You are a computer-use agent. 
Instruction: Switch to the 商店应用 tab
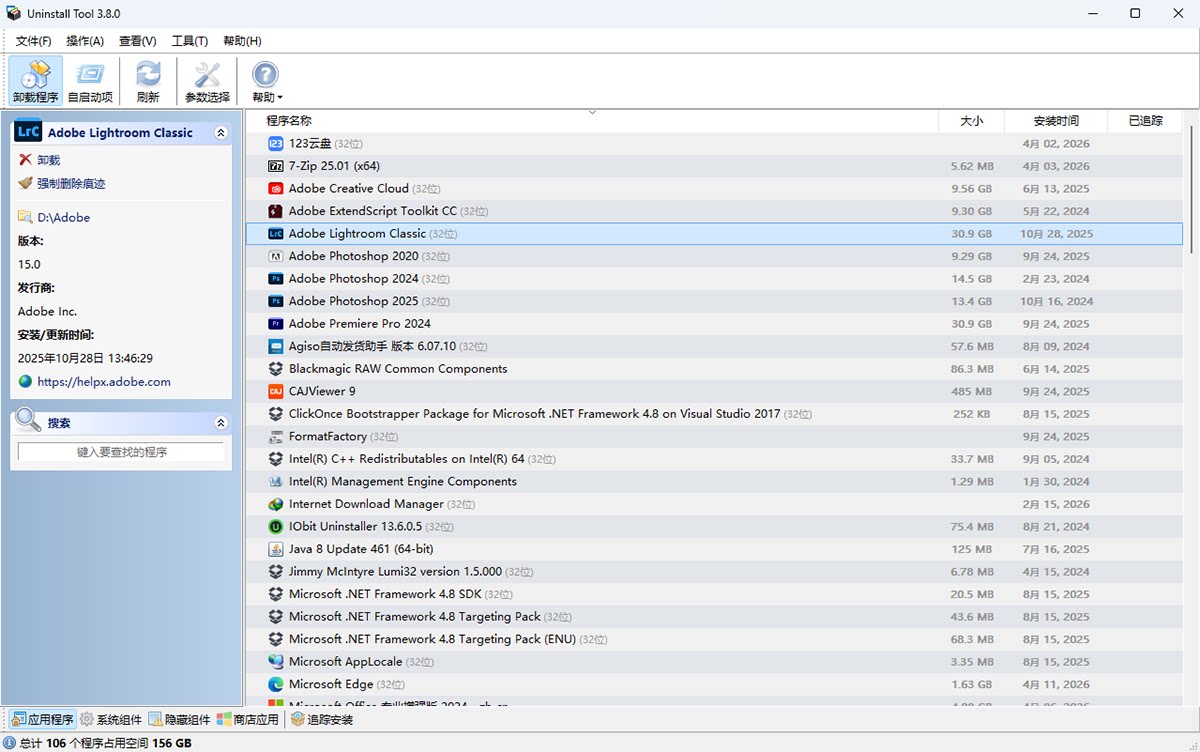point(247,719)
